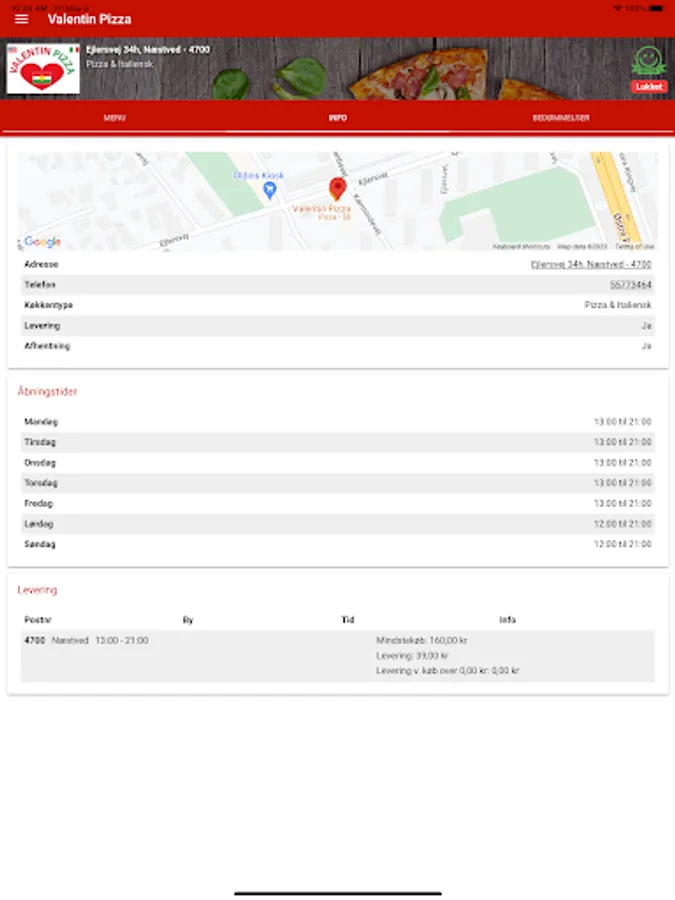675x900 pixels.
Task: Tap the red Lukket status badge
Action: [649, 87]
